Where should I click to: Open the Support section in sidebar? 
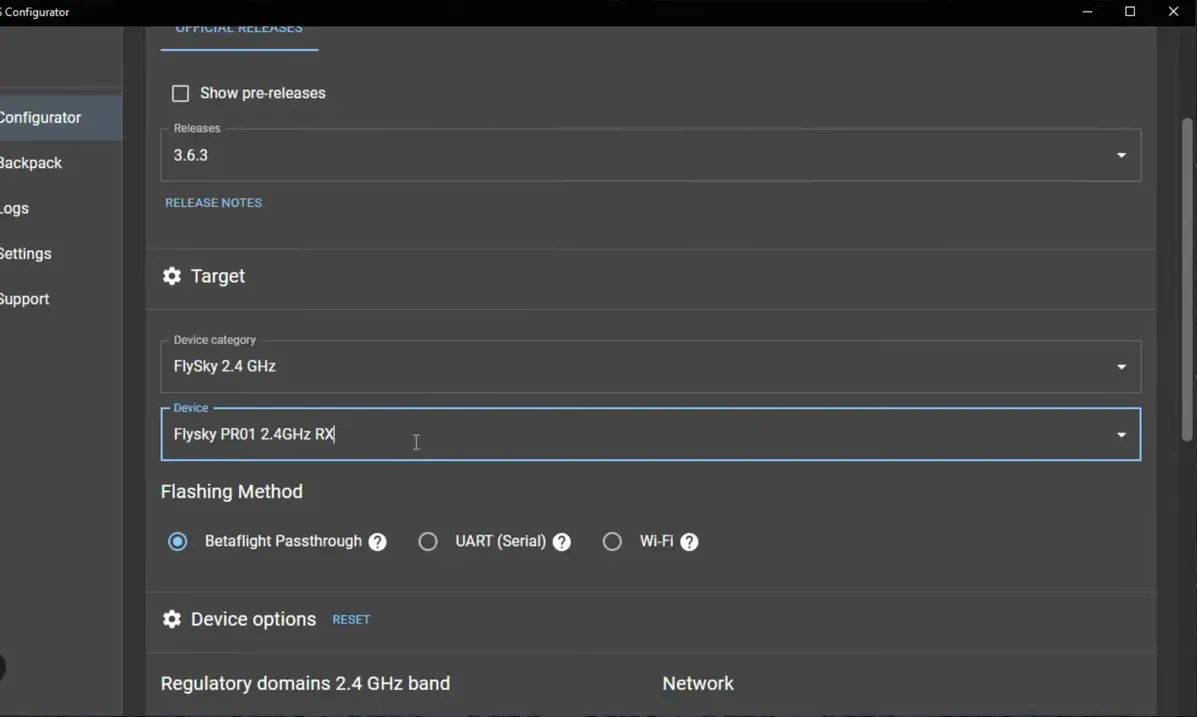(24, 298)
